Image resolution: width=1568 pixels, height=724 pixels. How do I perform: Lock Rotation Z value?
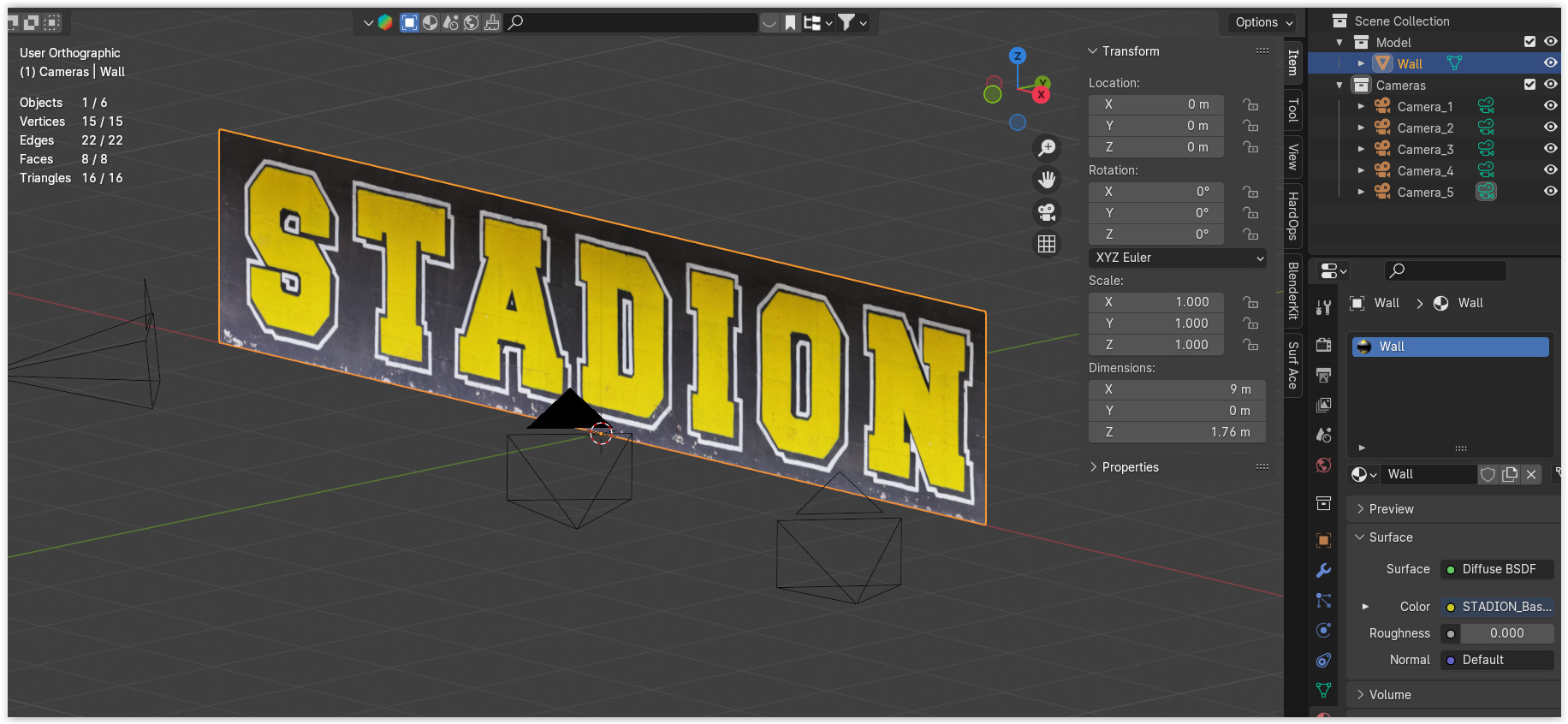[x=1251, y=234]
